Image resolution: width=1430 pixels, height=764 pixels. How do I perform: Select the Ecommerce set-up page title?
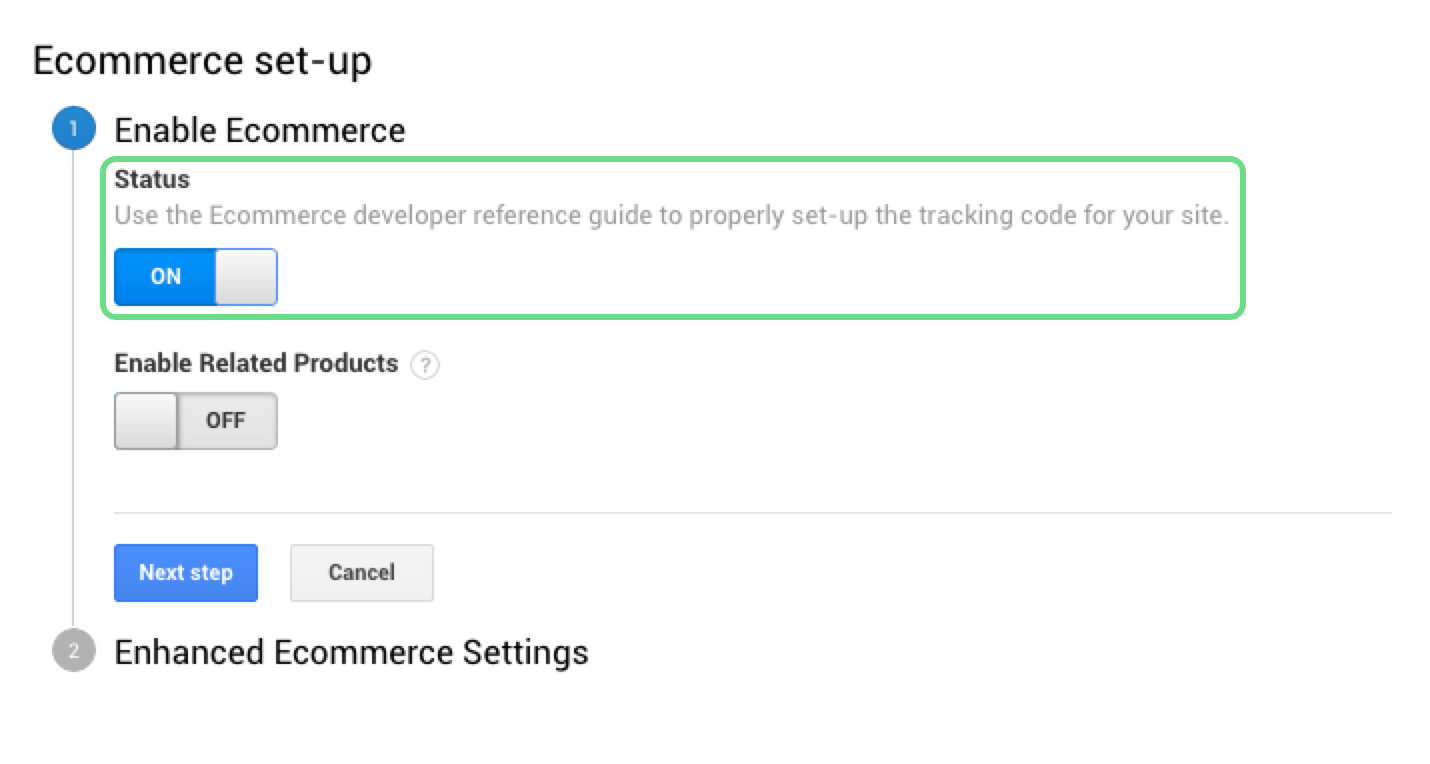click(x=203, y=61)
